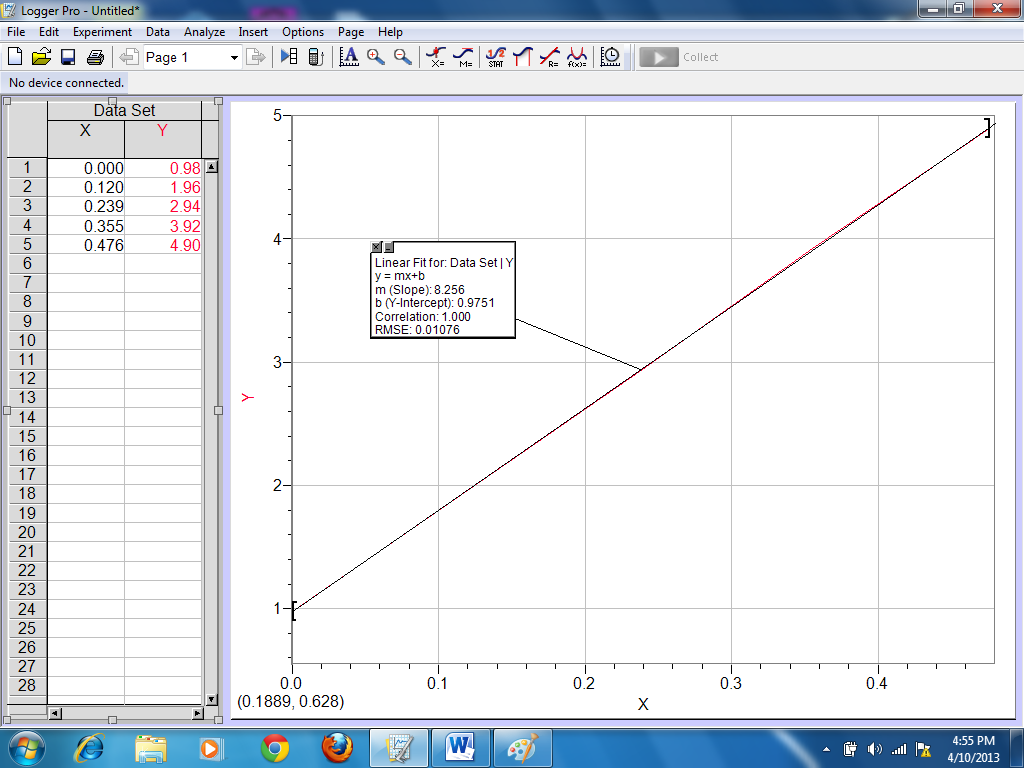
Task: Open Curve Fit f(x)= icon
Action: coord(577,57)
